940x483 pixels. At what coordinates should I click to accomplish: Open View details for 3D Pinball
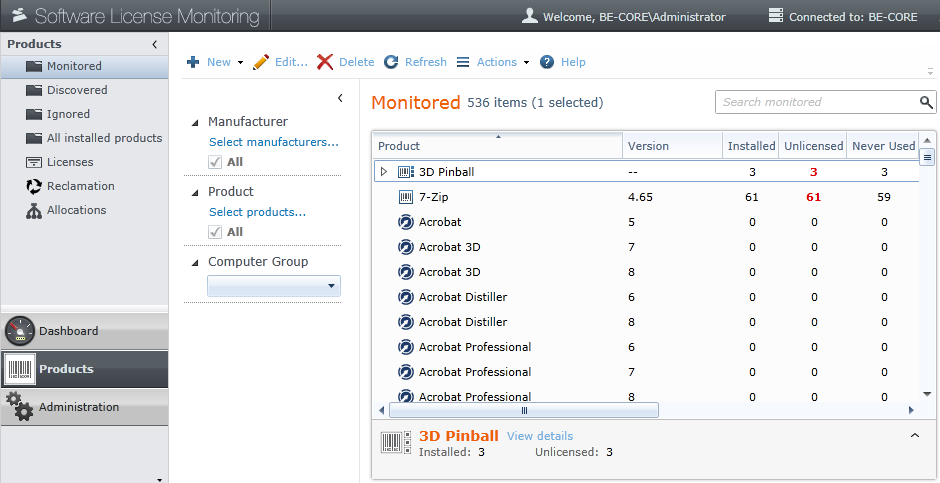(x=540, y=436)
